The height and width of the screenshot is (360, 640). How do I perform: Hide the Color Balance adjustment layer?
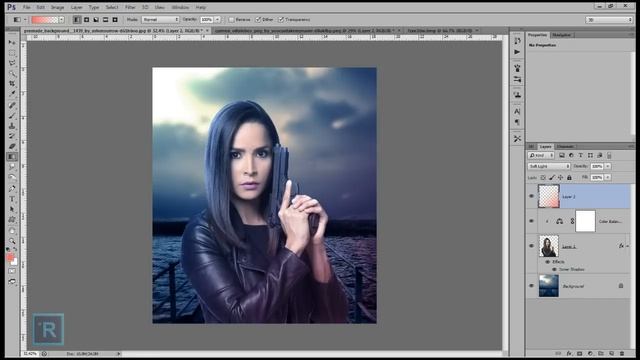pos(531,221)
